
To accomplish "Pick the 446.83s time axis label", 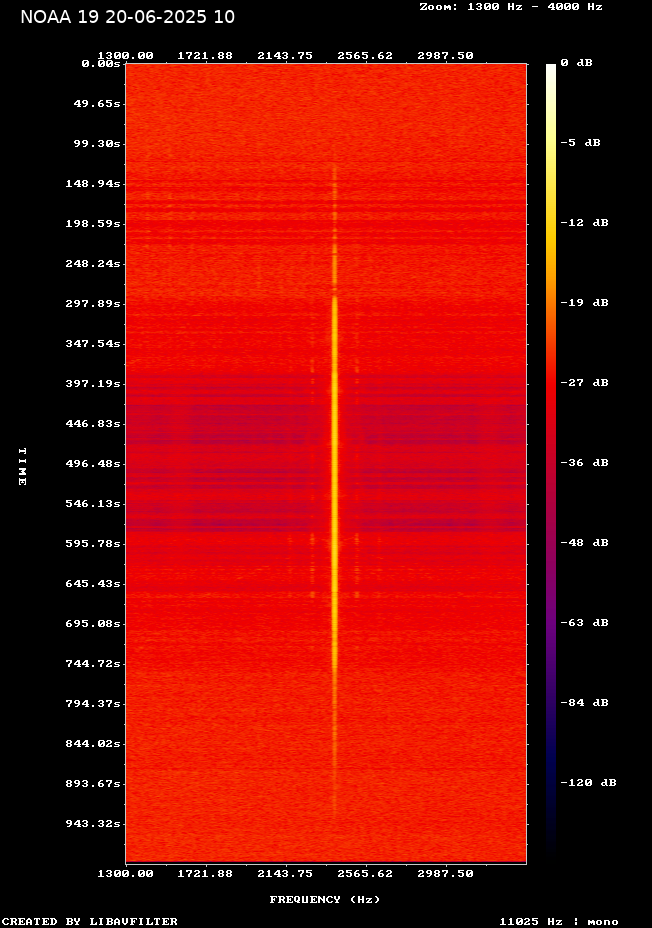I will click(93, 424).
